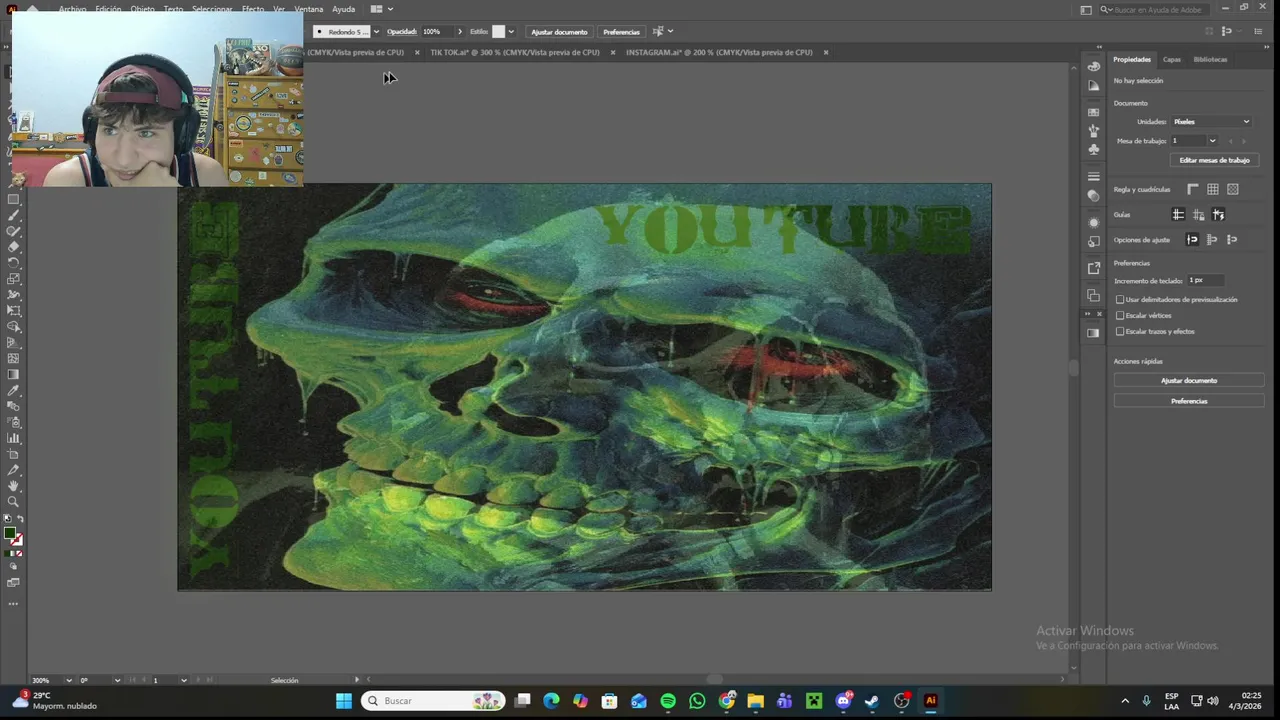Screen dimensions: 1280x720
Task: Open the artboard navigation dropdown
Action: tap(183, 680)
